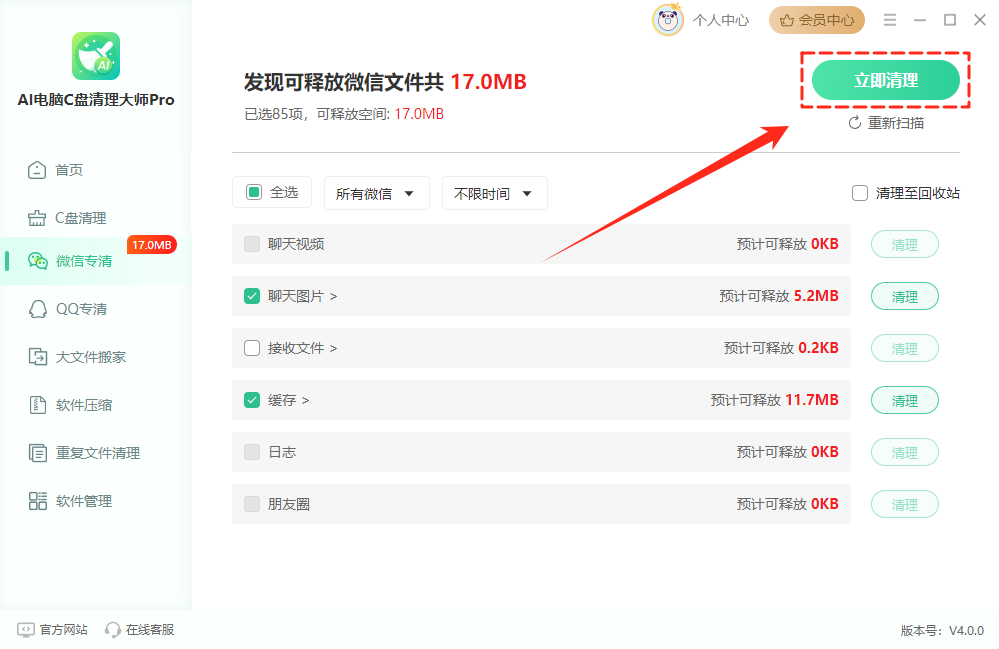Open the 所有微信 dropdown
This screenshot has height=649, width=999.
tap(377, 193)
